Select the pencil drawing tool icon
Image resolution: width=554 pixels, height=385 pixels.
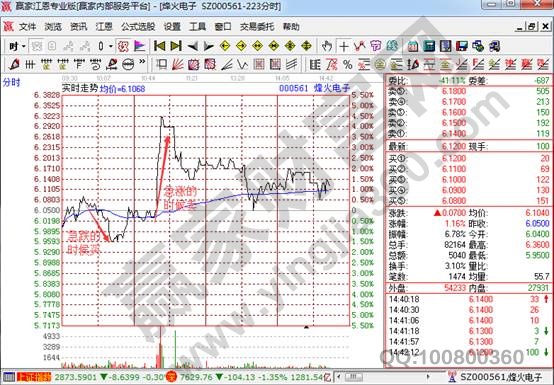click(x=14, y=65)
